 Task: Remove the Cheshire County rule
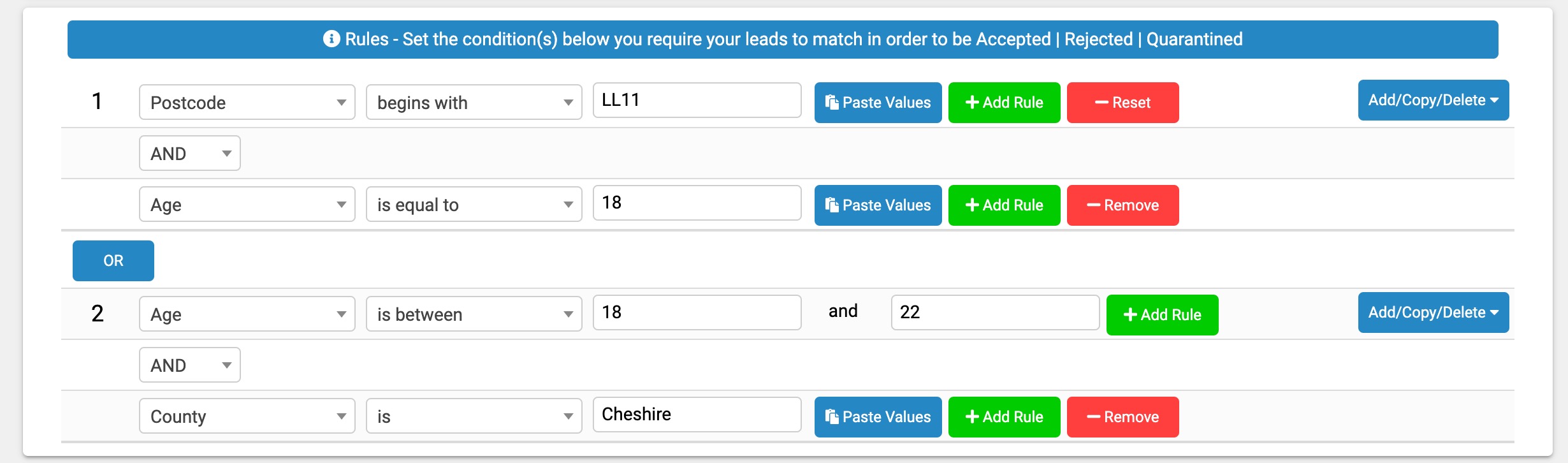(1122, 416)
